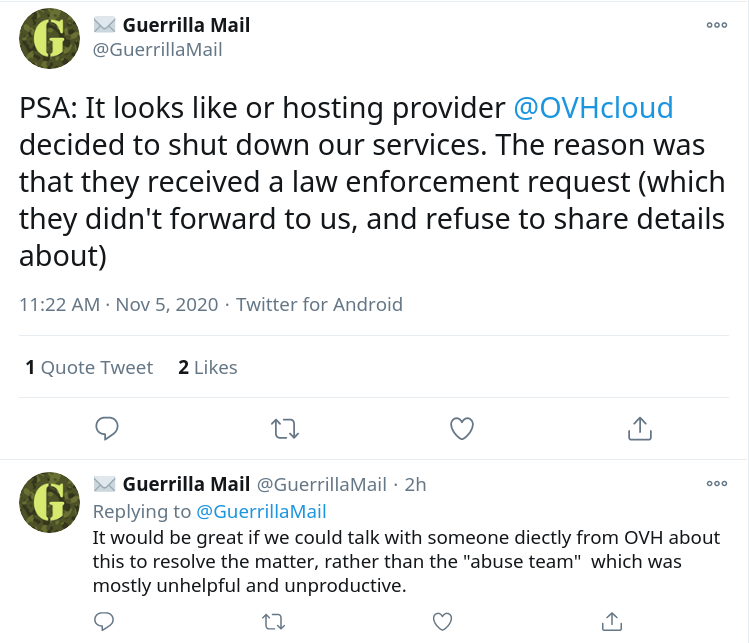Click the Twitter for Android source link
Screen dimensions: 749x643
pyautogui.click(x=320, y=304)
